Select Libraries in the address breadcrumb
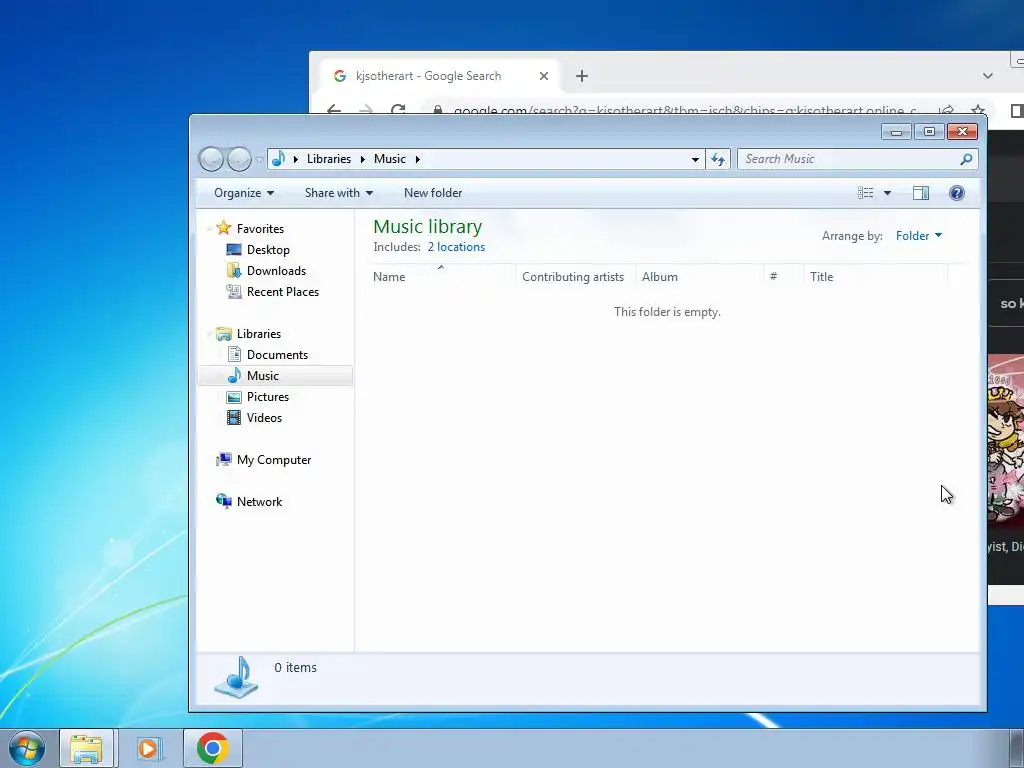The height and width of the screenshot is (768, 1024). [x=328, y=159]
